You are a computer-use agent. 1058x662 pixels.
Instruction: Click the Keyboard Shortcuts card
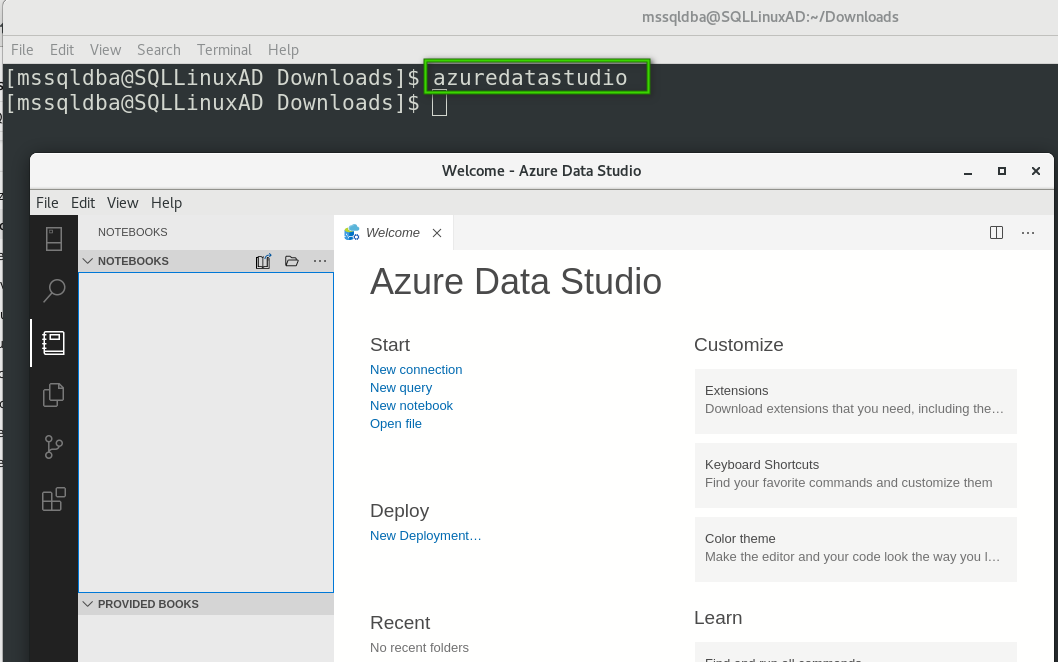point(855,474)
